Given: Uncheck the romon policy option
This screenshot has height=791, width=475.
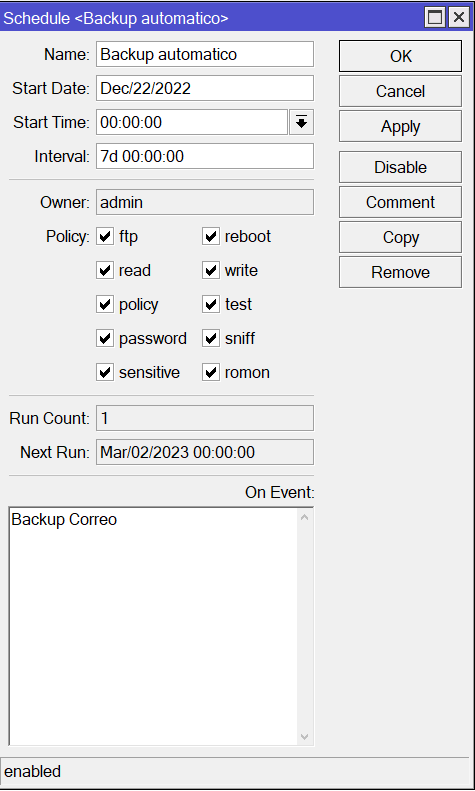Looking at the screenshot, I should (211, 372).
